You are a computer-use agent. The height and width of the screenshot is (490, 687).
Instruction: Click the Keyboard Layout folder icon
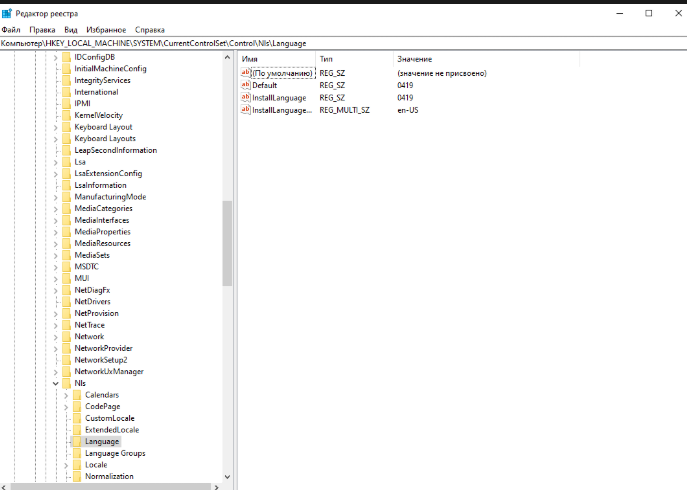[x=67, y=127]
